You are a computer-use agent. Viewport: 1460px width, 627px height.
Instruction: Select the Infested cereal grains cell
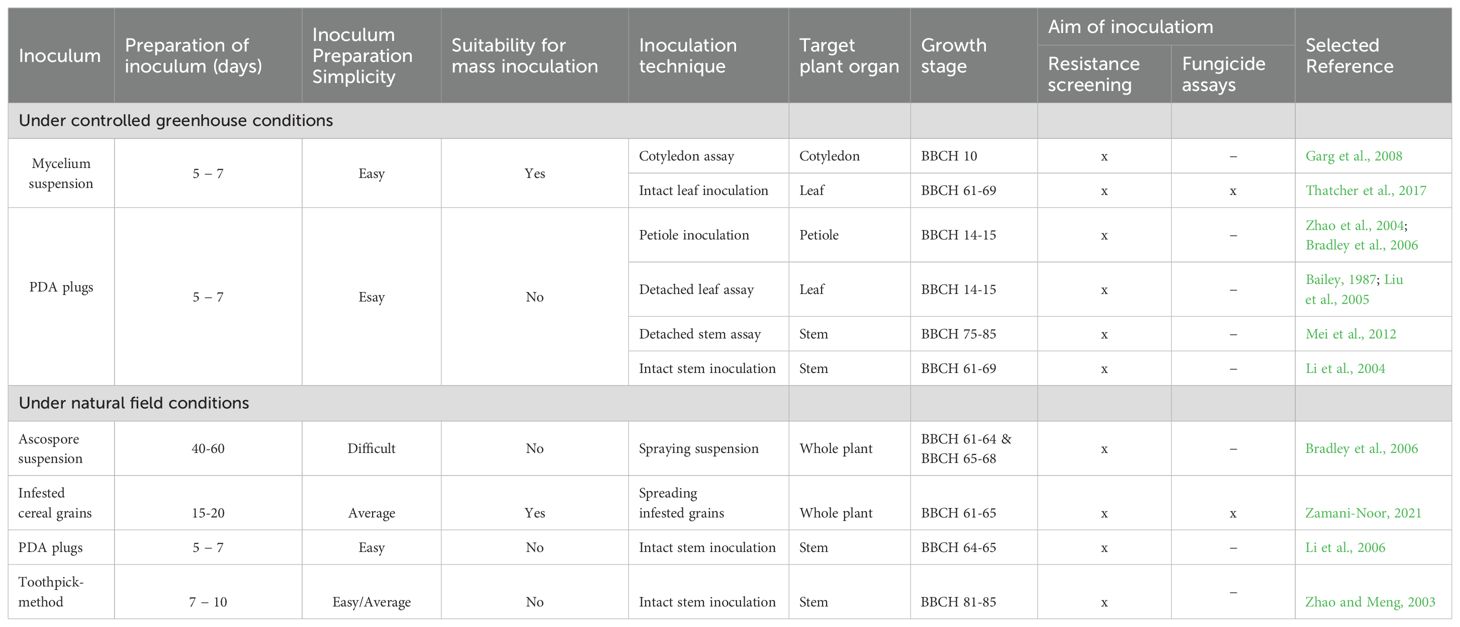point(61,502)
